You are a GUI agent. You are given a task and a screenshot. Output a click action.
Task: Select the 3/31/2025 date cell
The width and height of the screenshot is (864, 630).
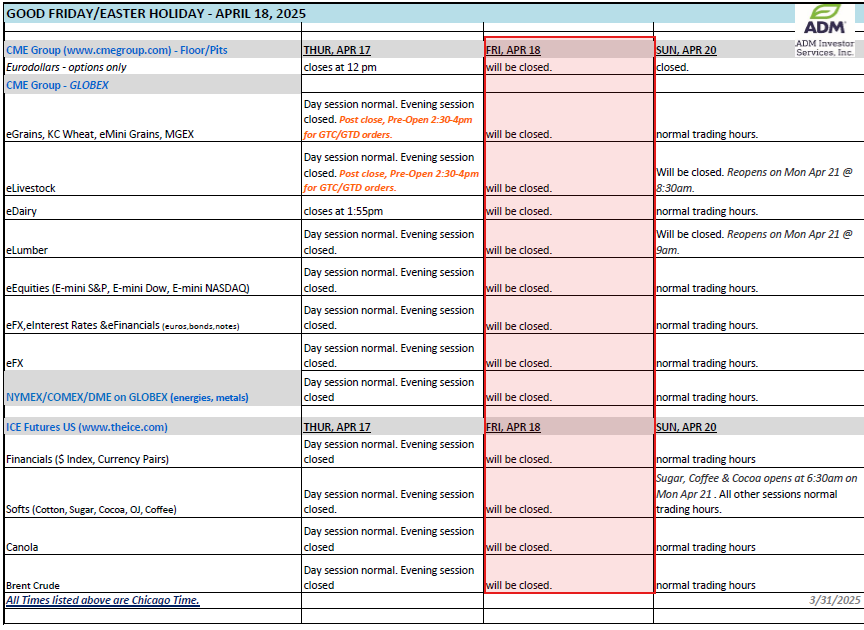[834, 600]
